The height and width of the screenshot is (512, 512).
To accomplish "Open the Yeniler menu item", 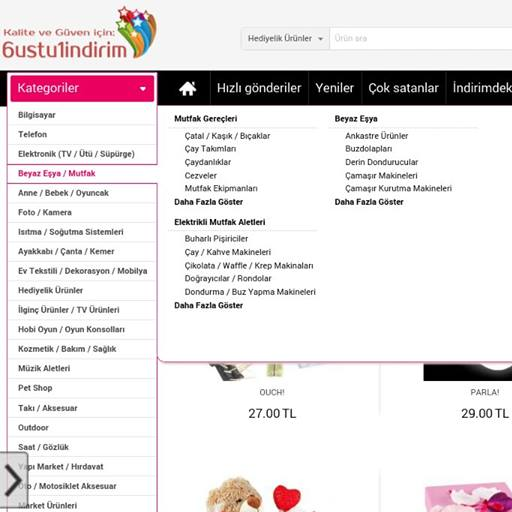I will point(335,88).
